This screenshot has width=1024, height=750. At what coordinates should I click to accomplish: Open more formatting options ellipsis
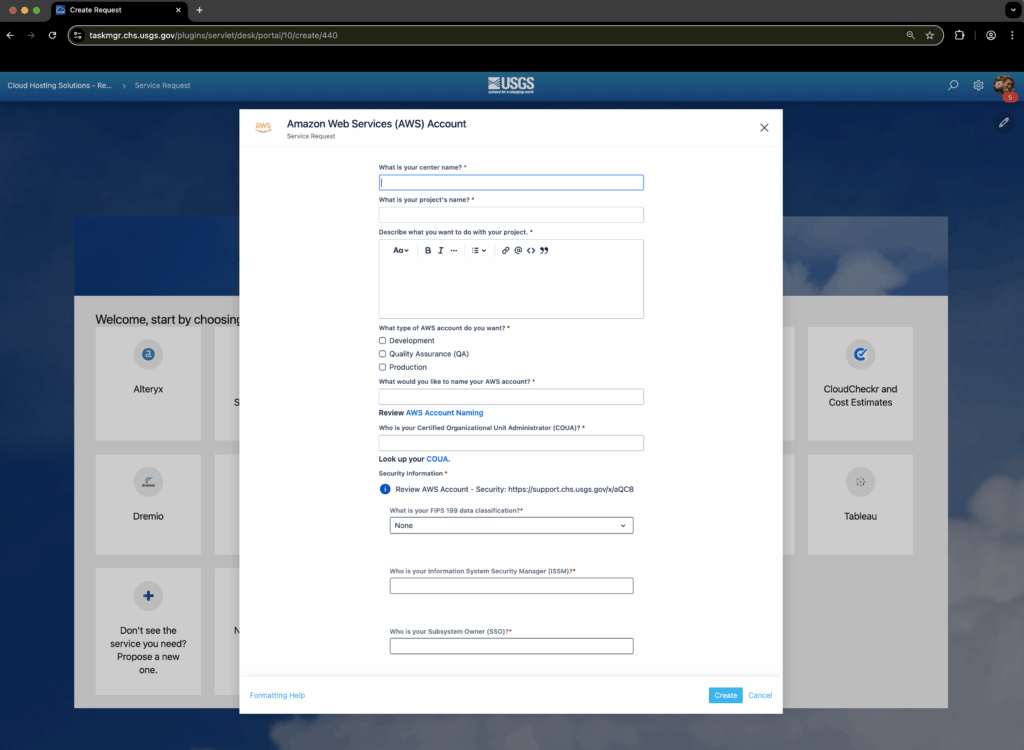[454, 250]
